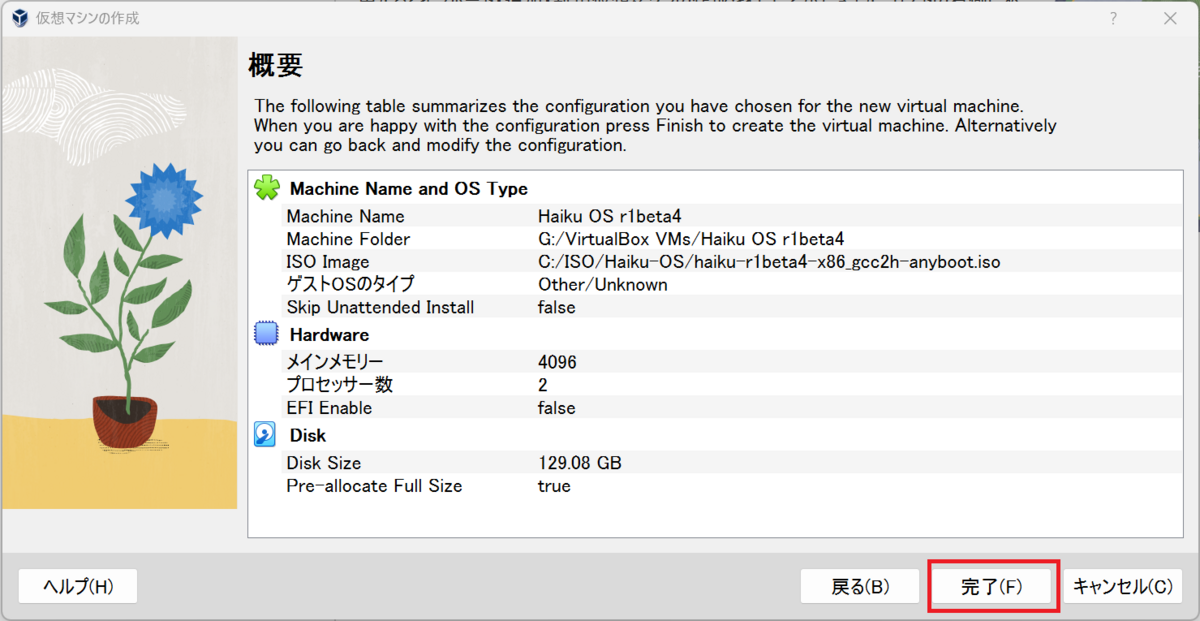Click the Other/Unknown value

click(x=602, y=285)
